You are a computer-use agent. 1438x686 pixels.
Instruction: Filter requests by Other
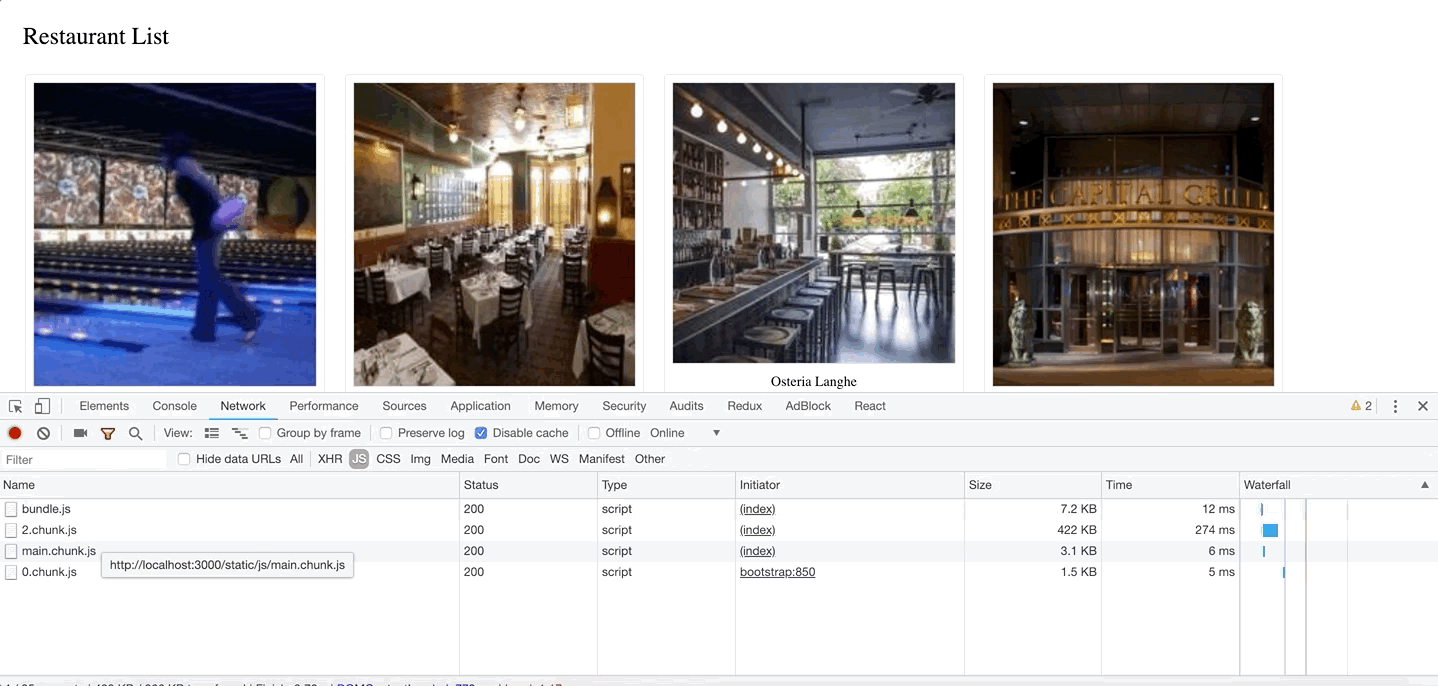tap(650, 459)
